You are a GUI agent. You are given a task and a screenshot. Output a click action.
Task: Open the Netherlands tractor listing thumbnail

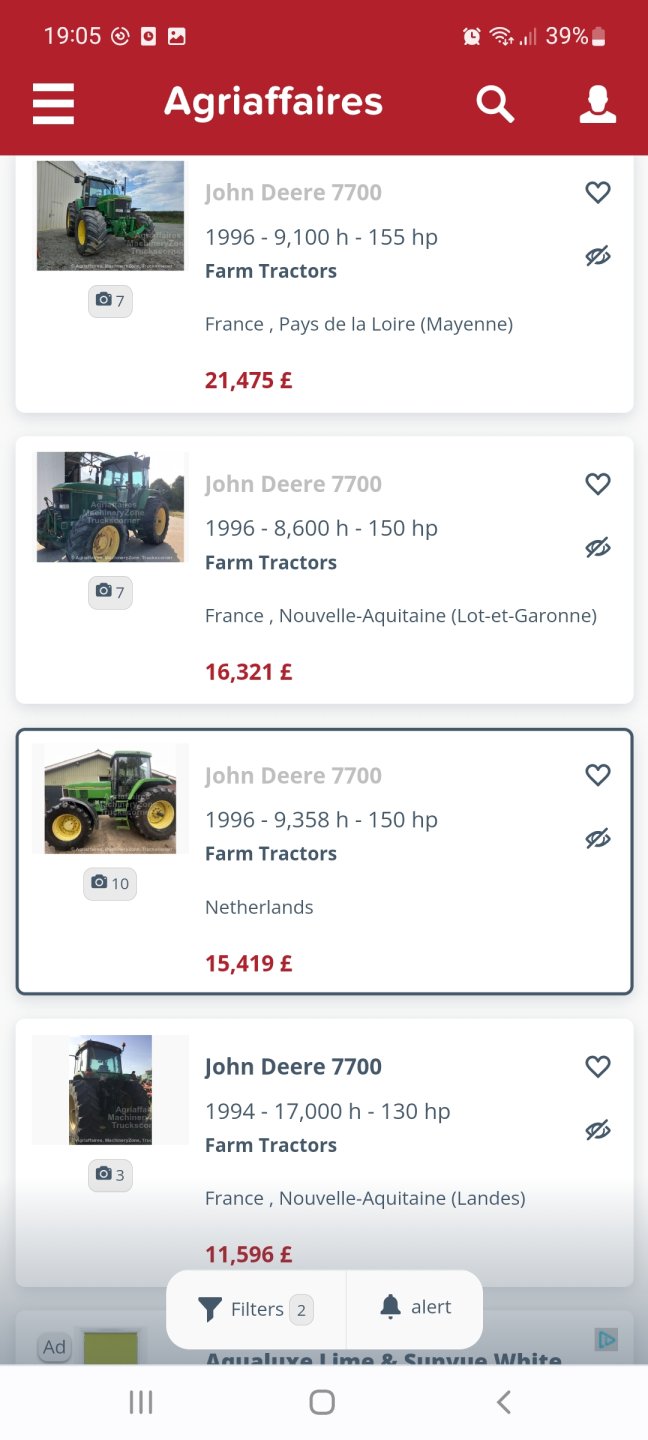110,798
